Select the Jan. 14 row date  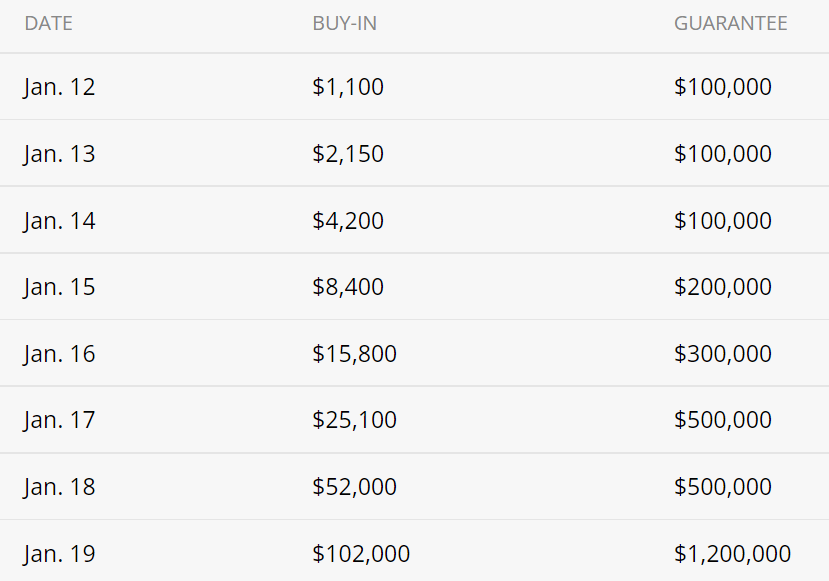click(59, 220)
